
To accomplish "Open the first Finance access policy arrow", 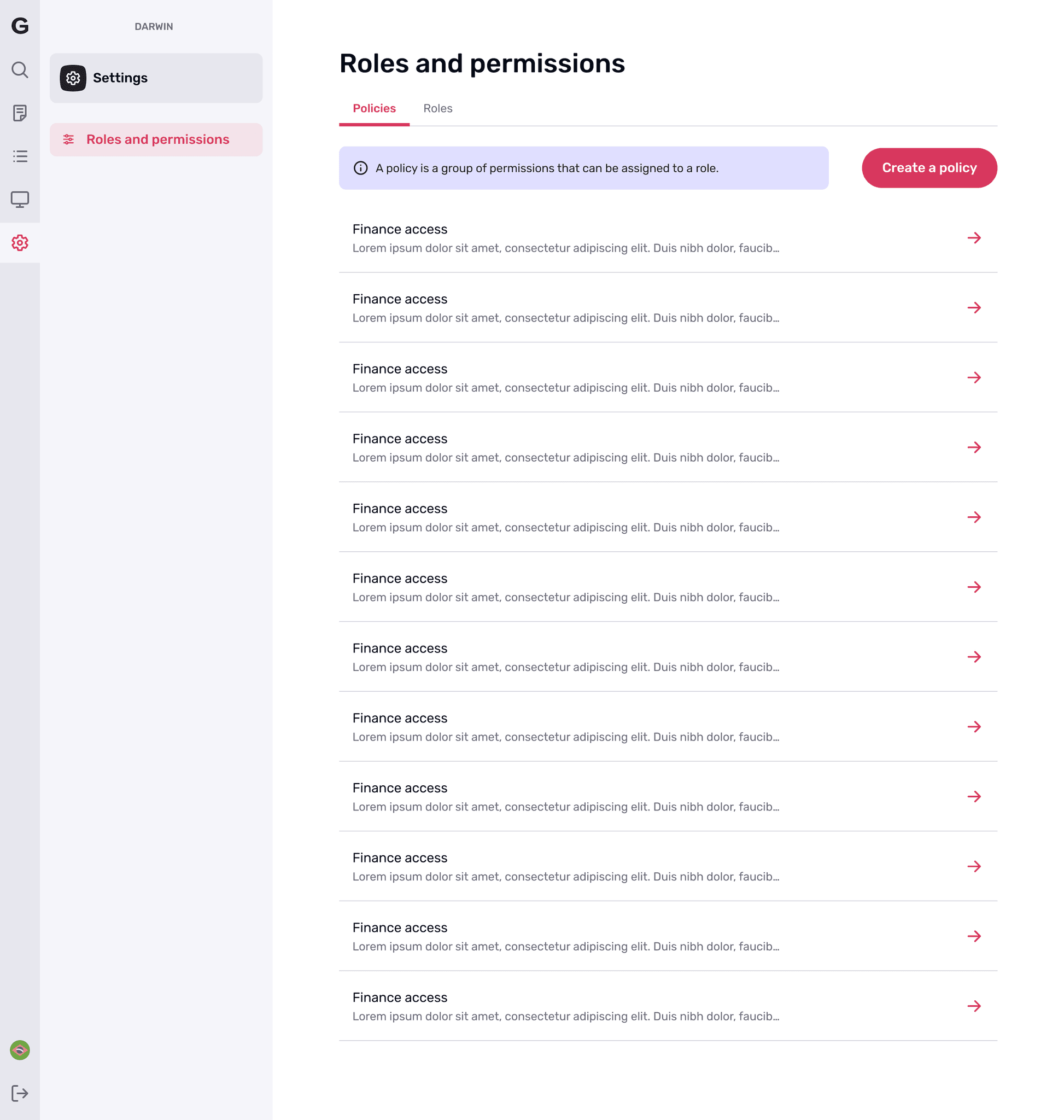I will (x=974, y=238).
